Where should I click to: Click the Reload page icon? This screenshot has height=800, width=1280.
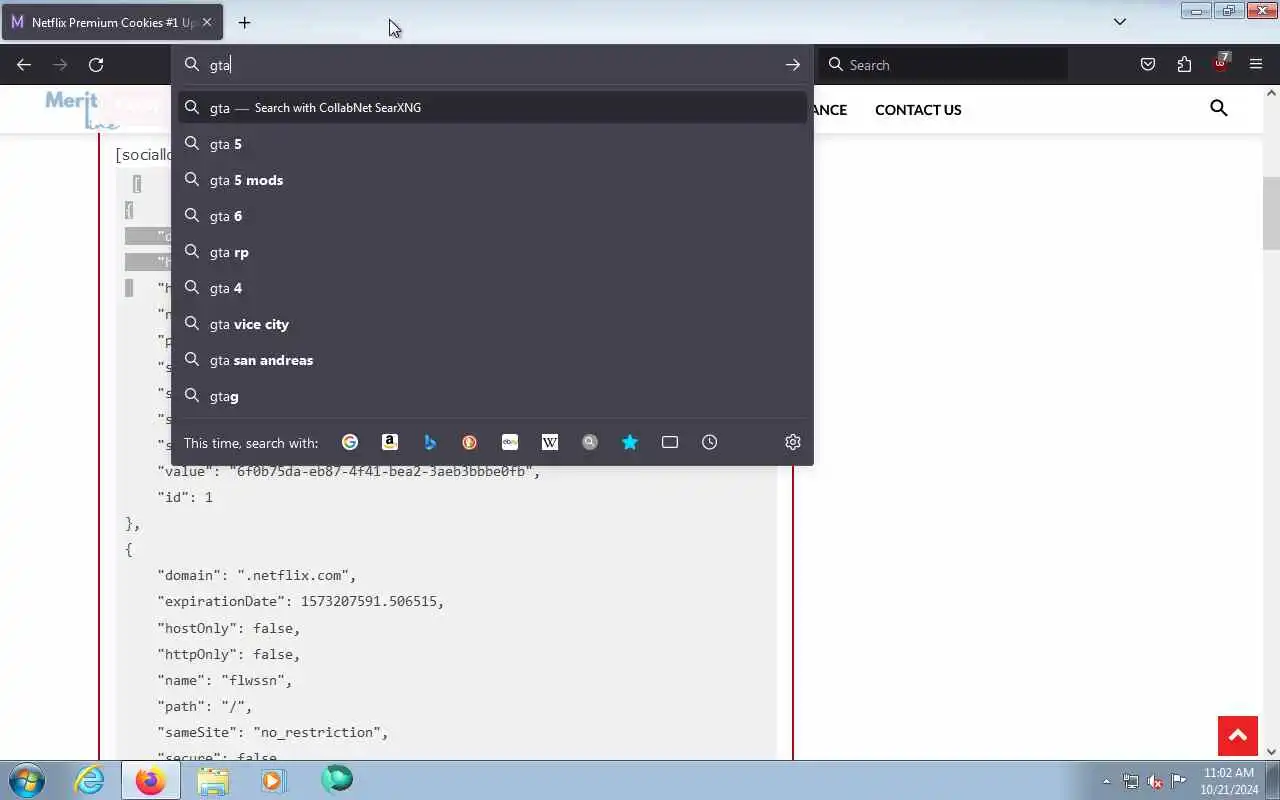point(96,65)
